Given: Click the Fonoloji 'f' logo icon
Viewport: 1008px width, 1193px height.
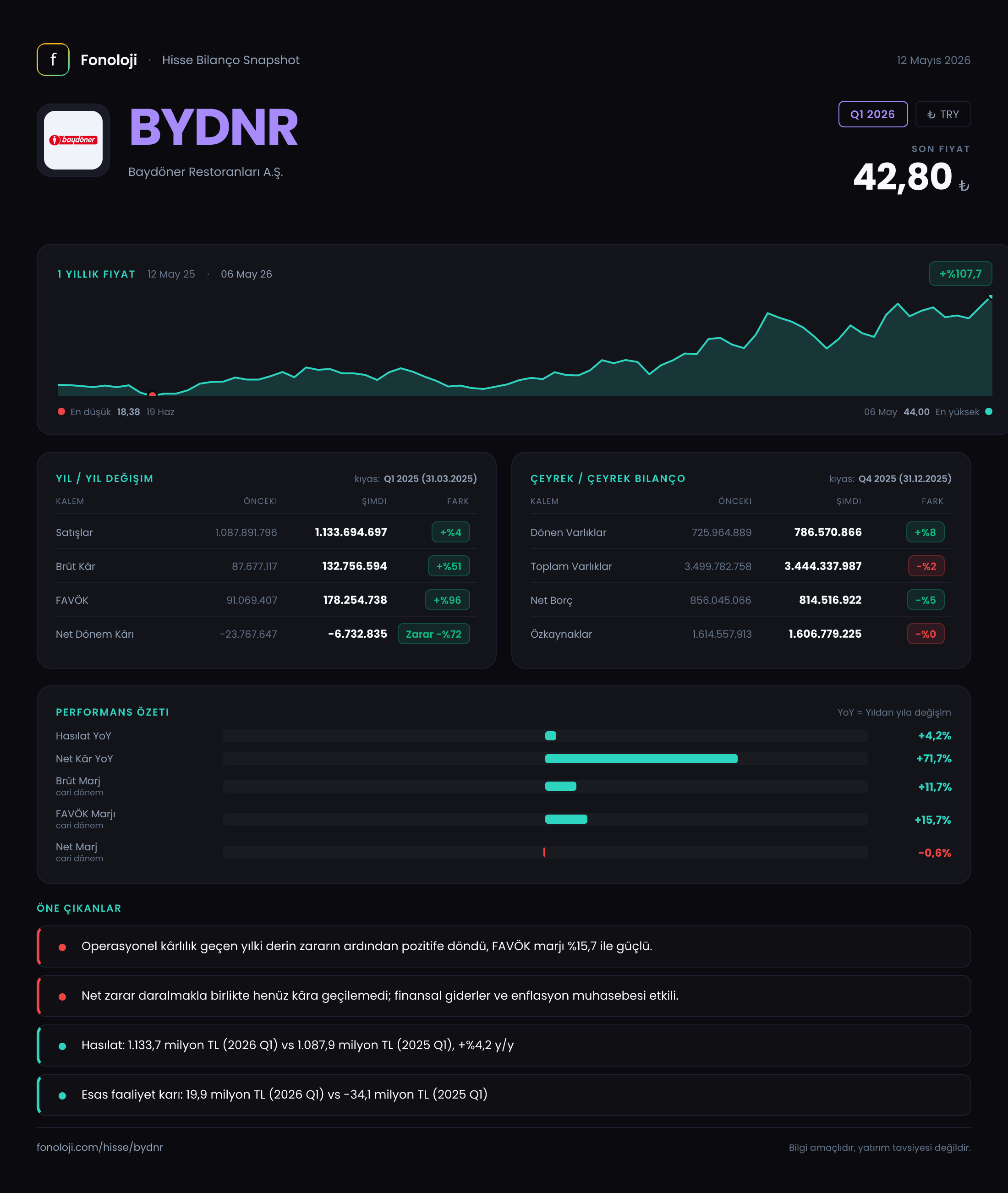Looking at the screenshot, I should [53, 60].
